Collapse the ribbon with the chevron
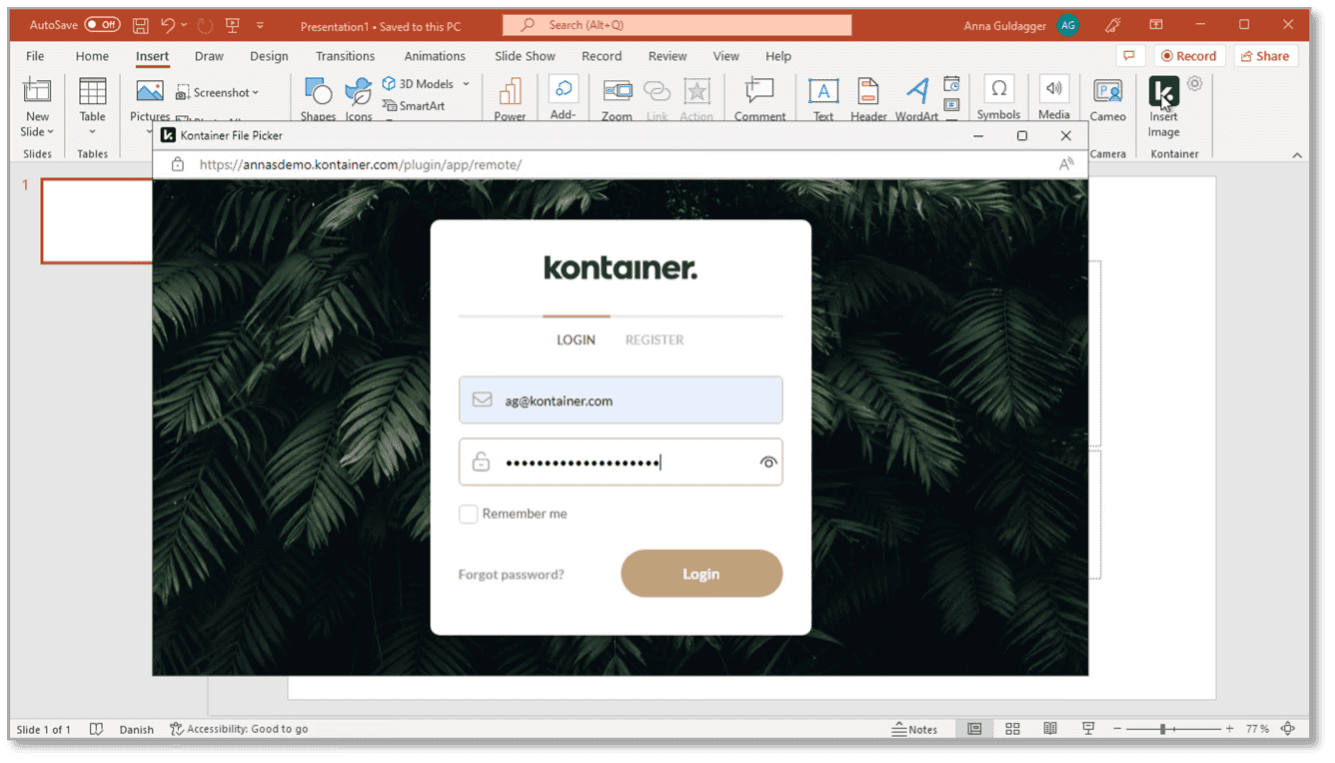Screen dimensions: 1335x763 pyautogui.click(x=1297, y=154)
